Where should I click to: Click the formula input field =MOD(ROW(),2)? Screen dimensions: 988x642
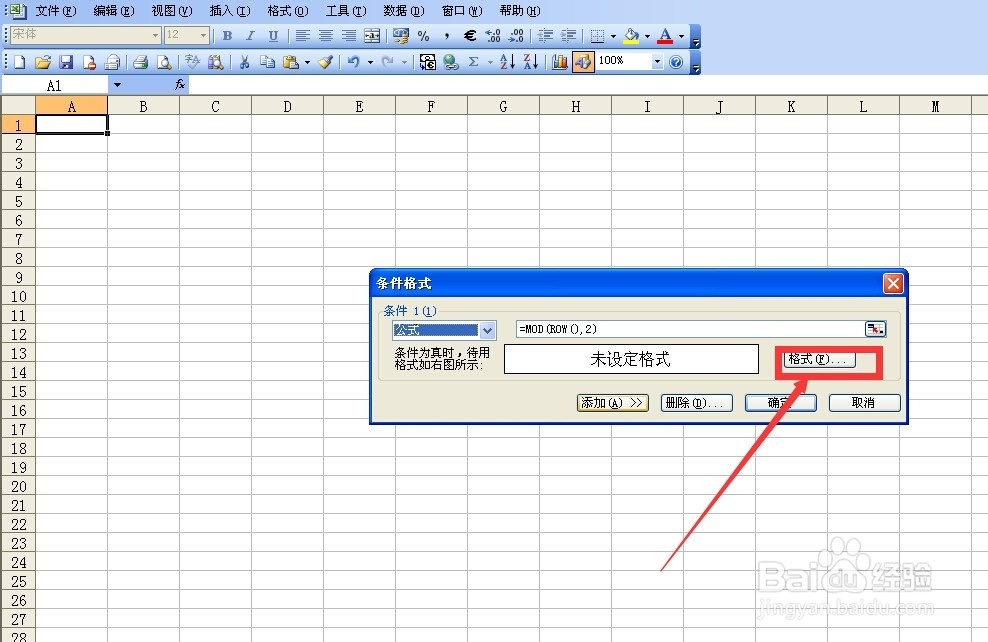pyautogui.click(x=690, y=329)
